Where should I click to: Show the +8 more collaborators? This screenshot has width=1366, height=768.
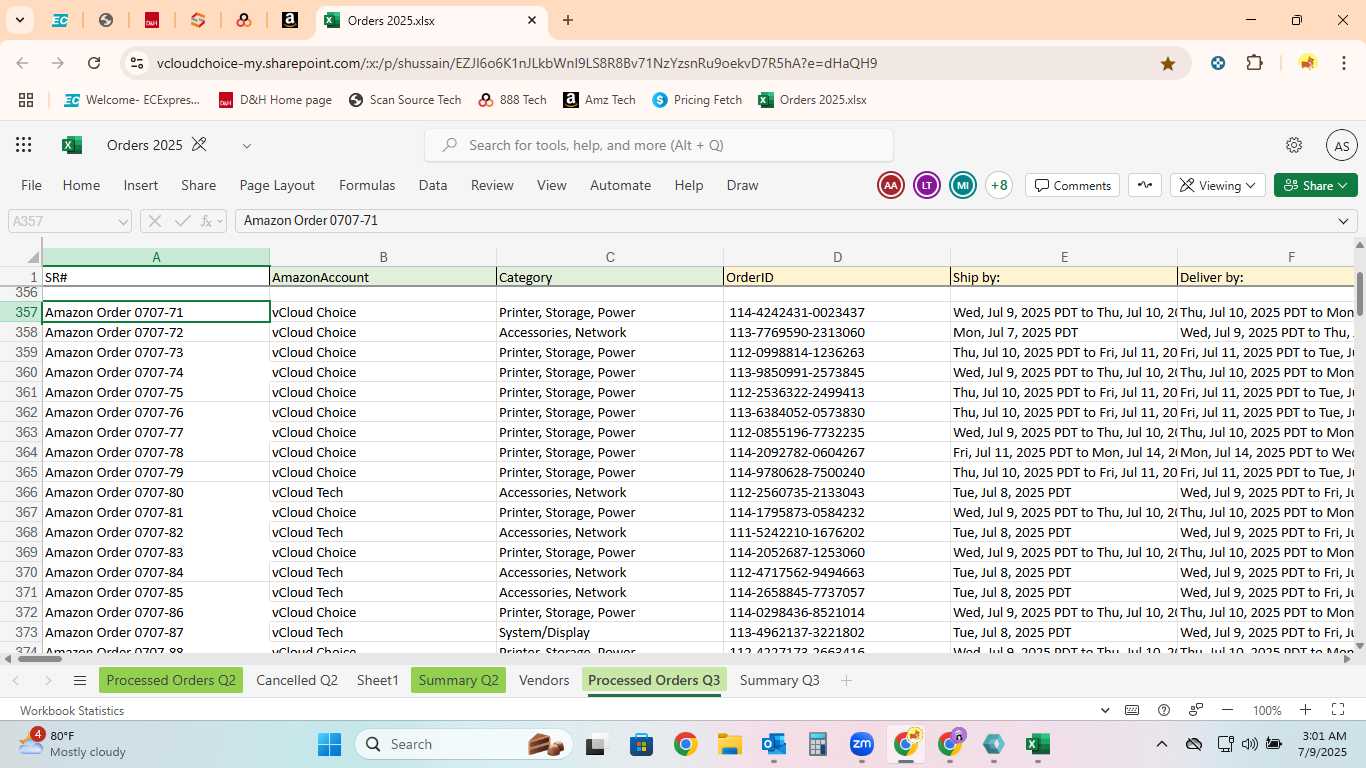pos(998,185)
